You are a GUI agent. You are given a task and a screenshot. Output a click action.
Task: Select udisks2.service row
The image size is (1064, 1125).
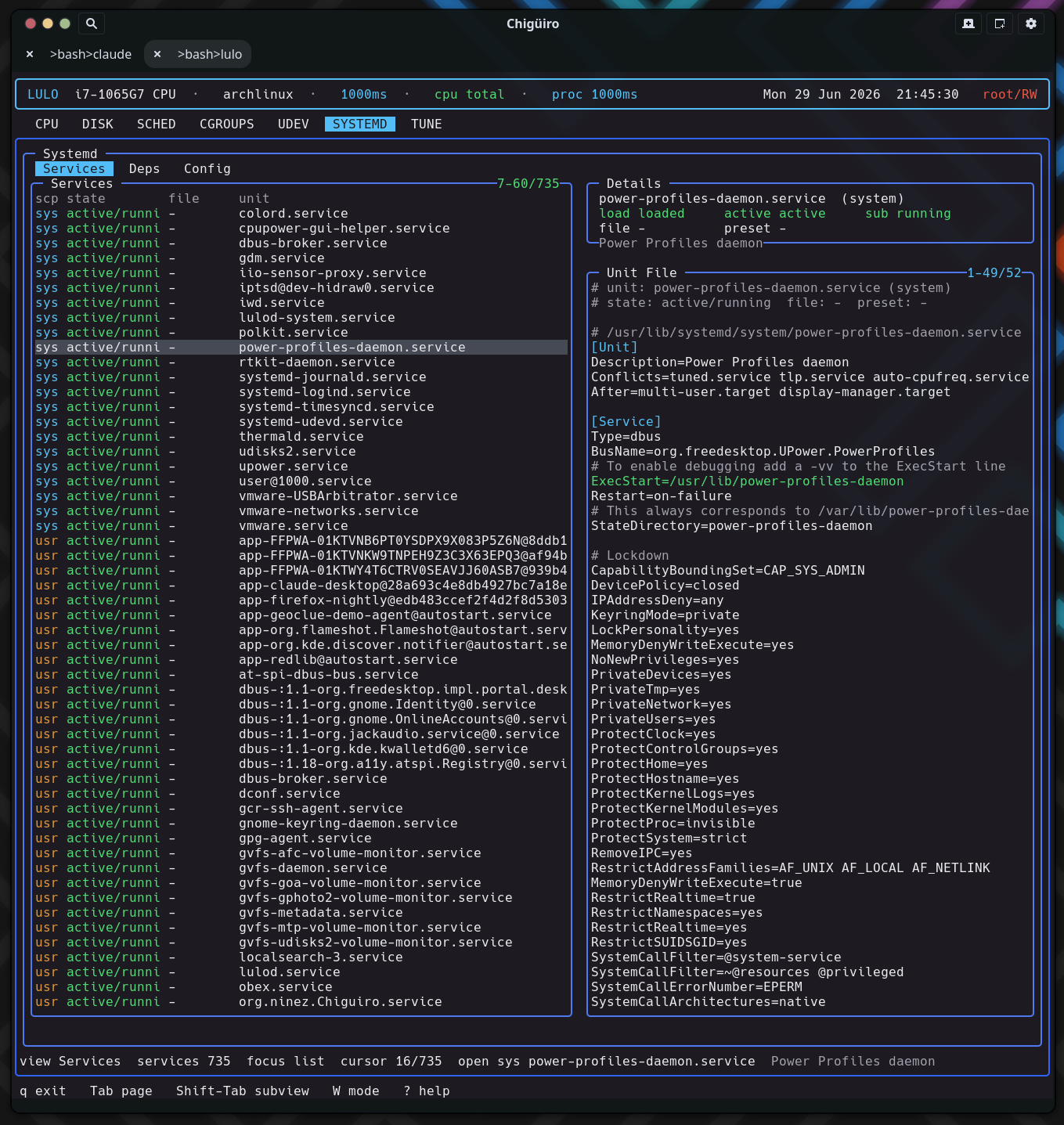[x=301, y=451]
